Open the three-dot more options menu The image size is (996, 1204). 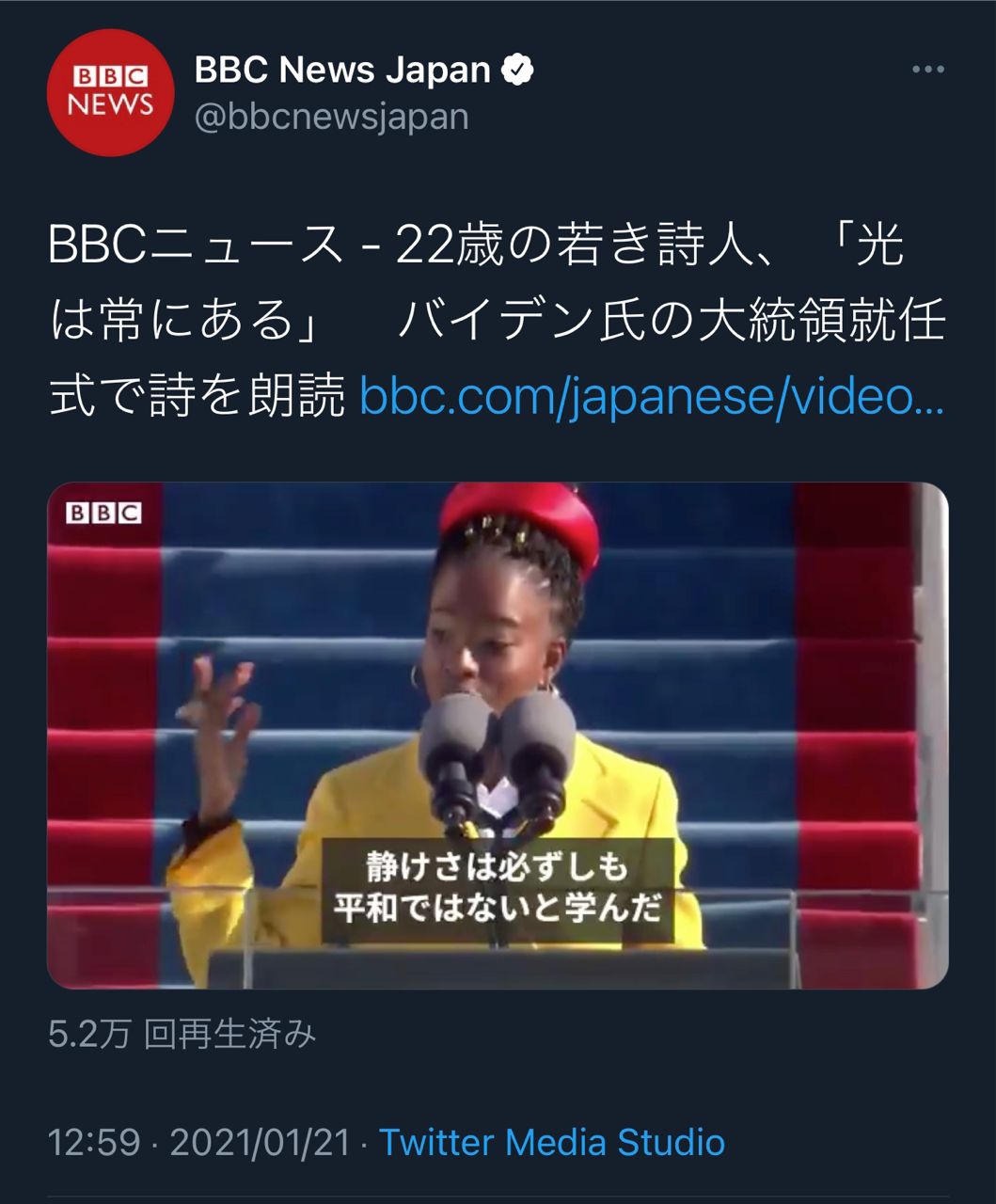(x=927, y=70)
